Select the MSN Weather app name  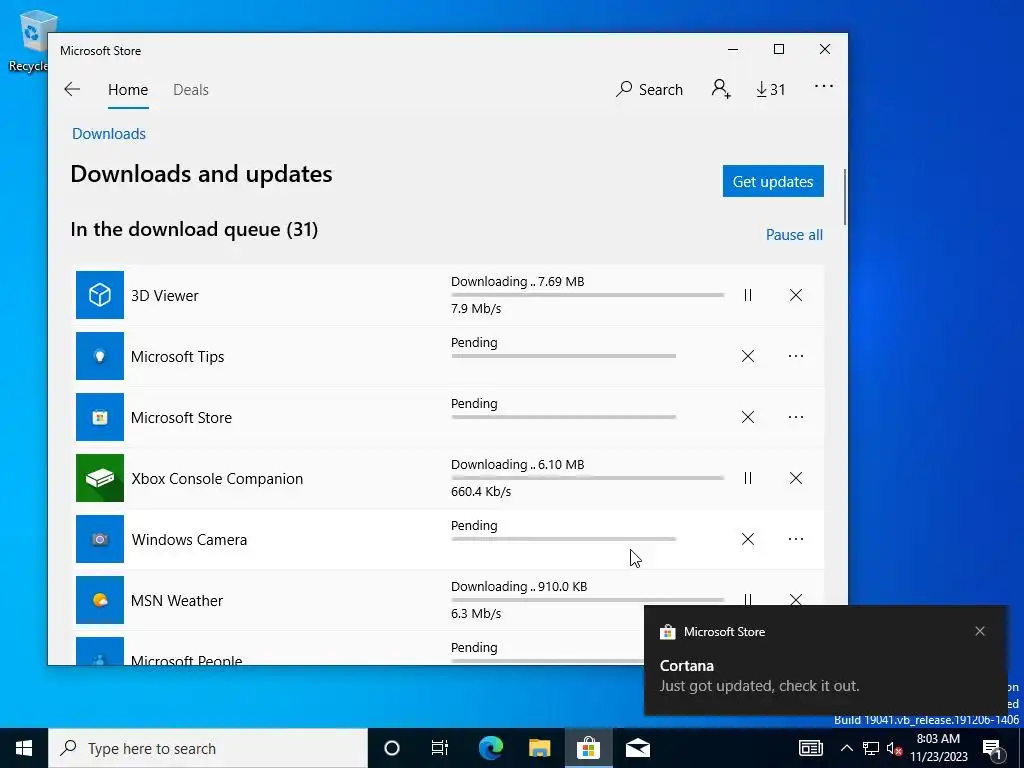click(177, 601)
